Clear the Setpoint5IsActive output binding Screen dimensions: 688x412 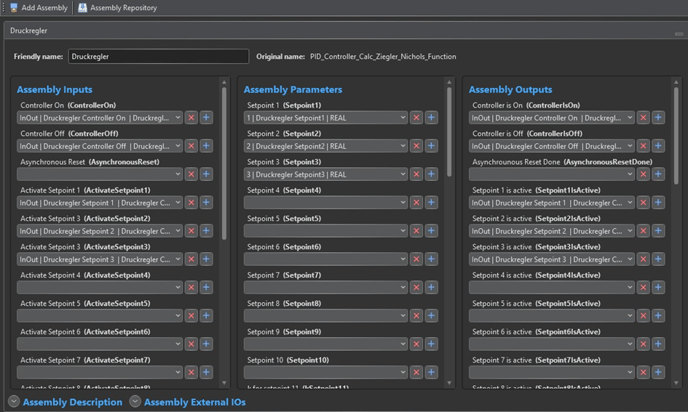click(643, 315)
